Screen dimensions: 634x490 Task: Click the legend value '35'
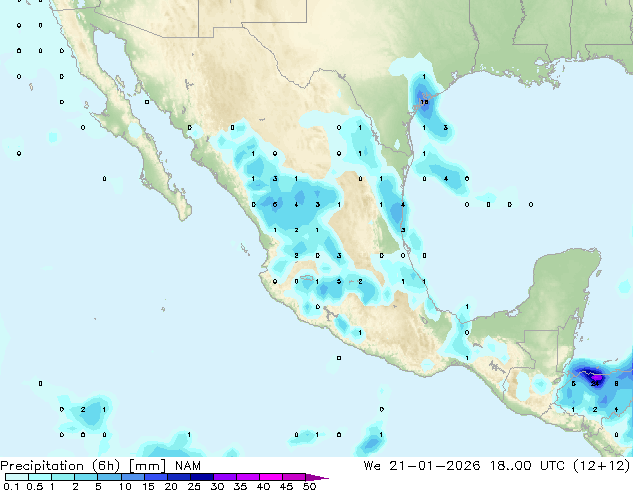tap(240, 486)
